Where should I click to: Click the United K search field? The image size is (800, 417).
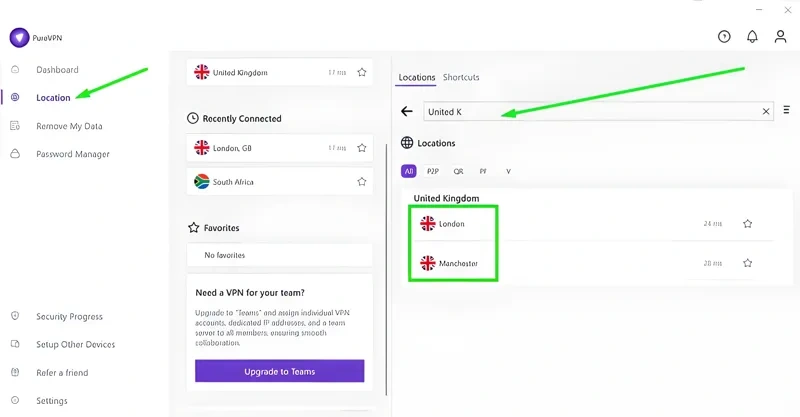pyautogui.click(x=598, y=111)
